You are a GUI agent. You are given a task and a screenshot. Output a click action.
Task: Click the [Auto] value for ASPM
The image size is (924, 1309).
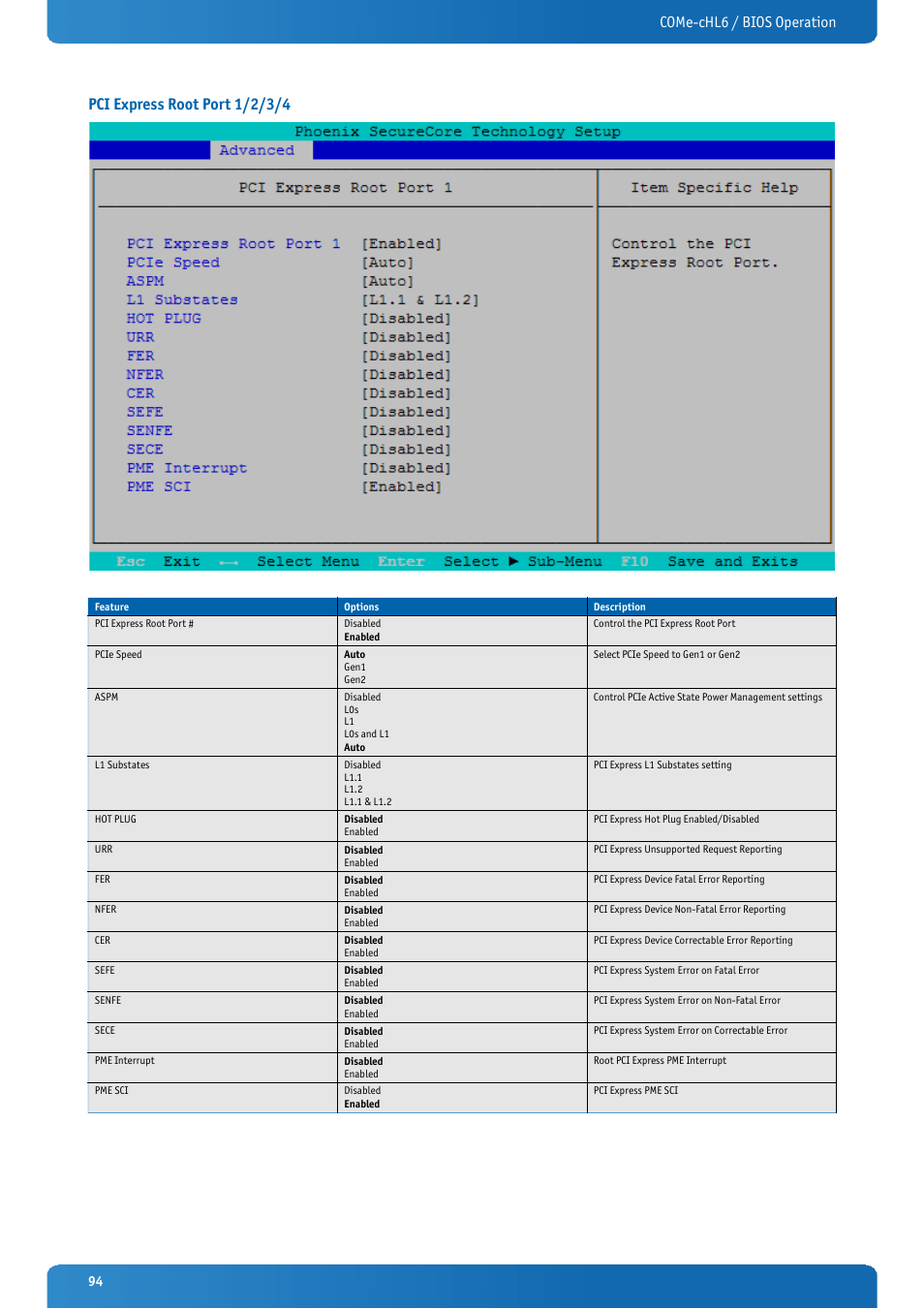pyautogui.click(x=387, y=281)
